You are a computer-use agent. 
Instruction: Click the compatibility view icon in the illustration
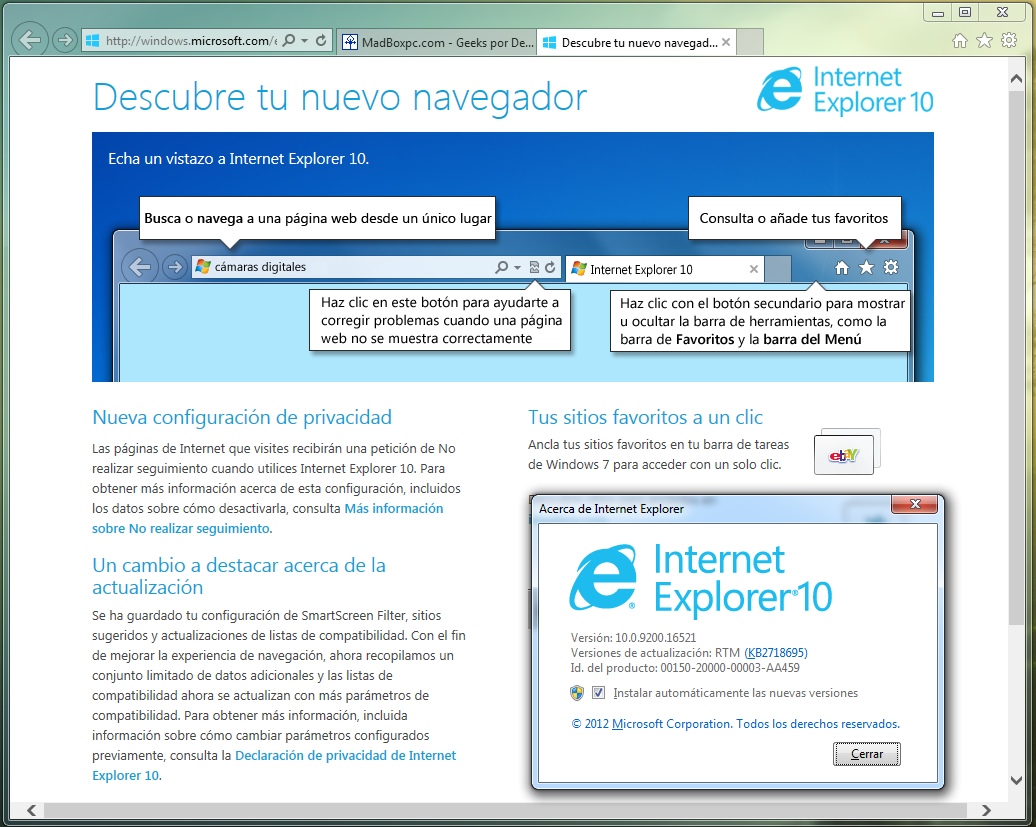[x=534, y=267]
